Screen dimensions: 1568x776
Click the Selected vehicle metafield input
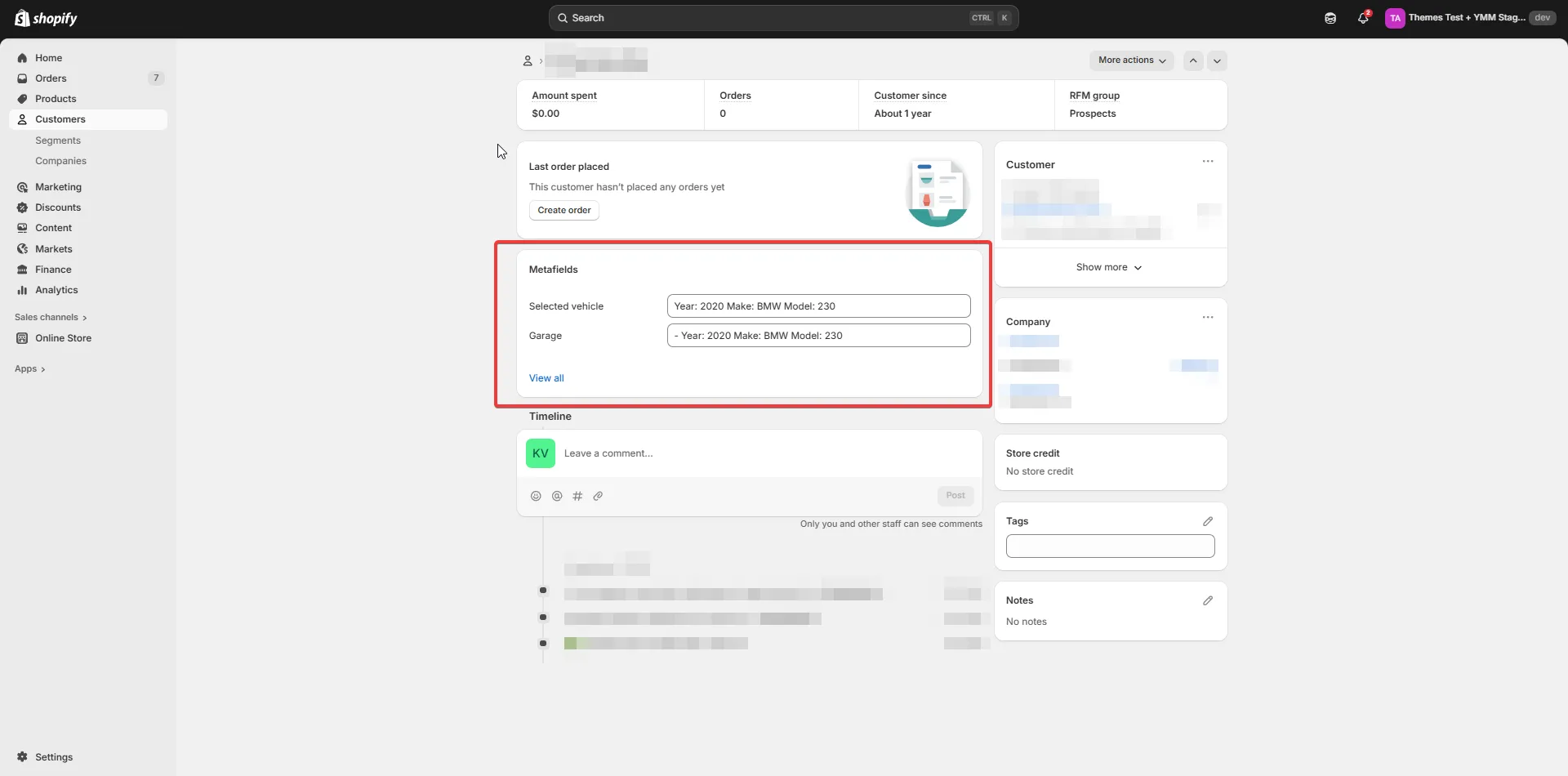818,306
